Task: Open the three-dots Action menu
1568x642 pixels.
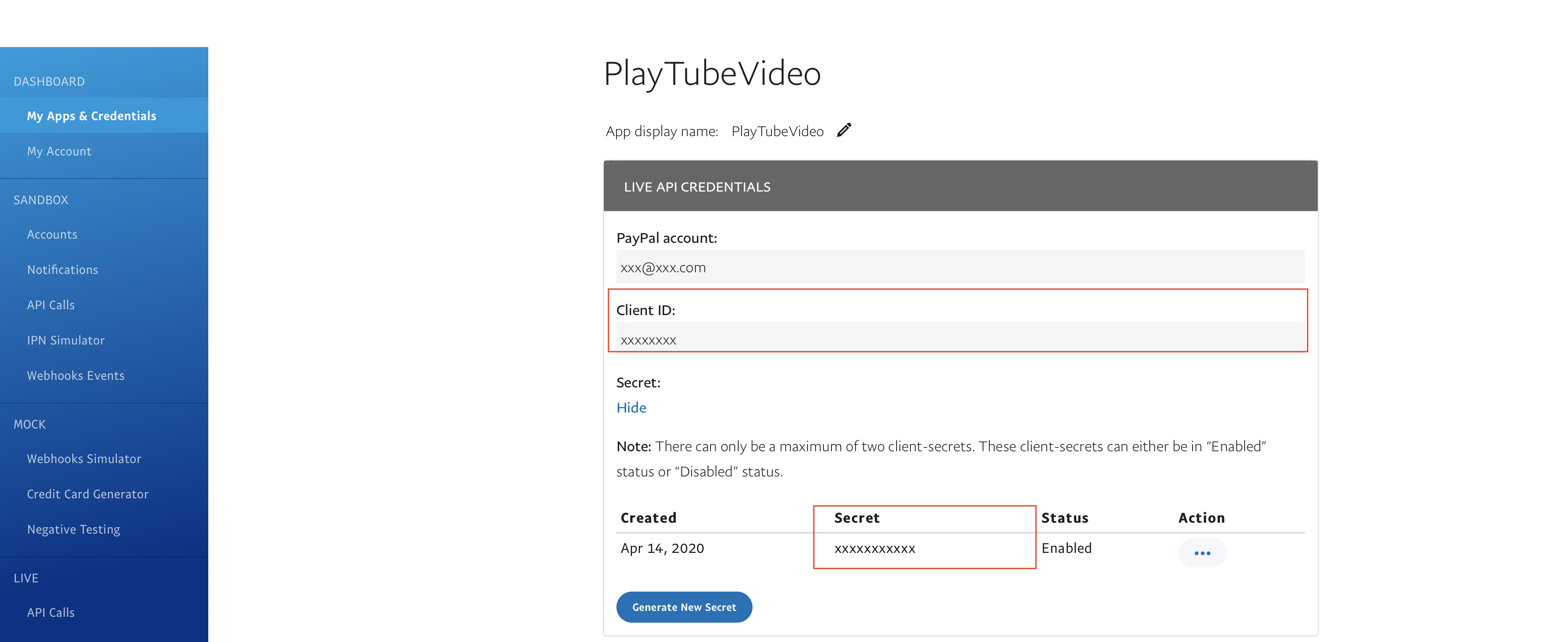Action: 1201,553
